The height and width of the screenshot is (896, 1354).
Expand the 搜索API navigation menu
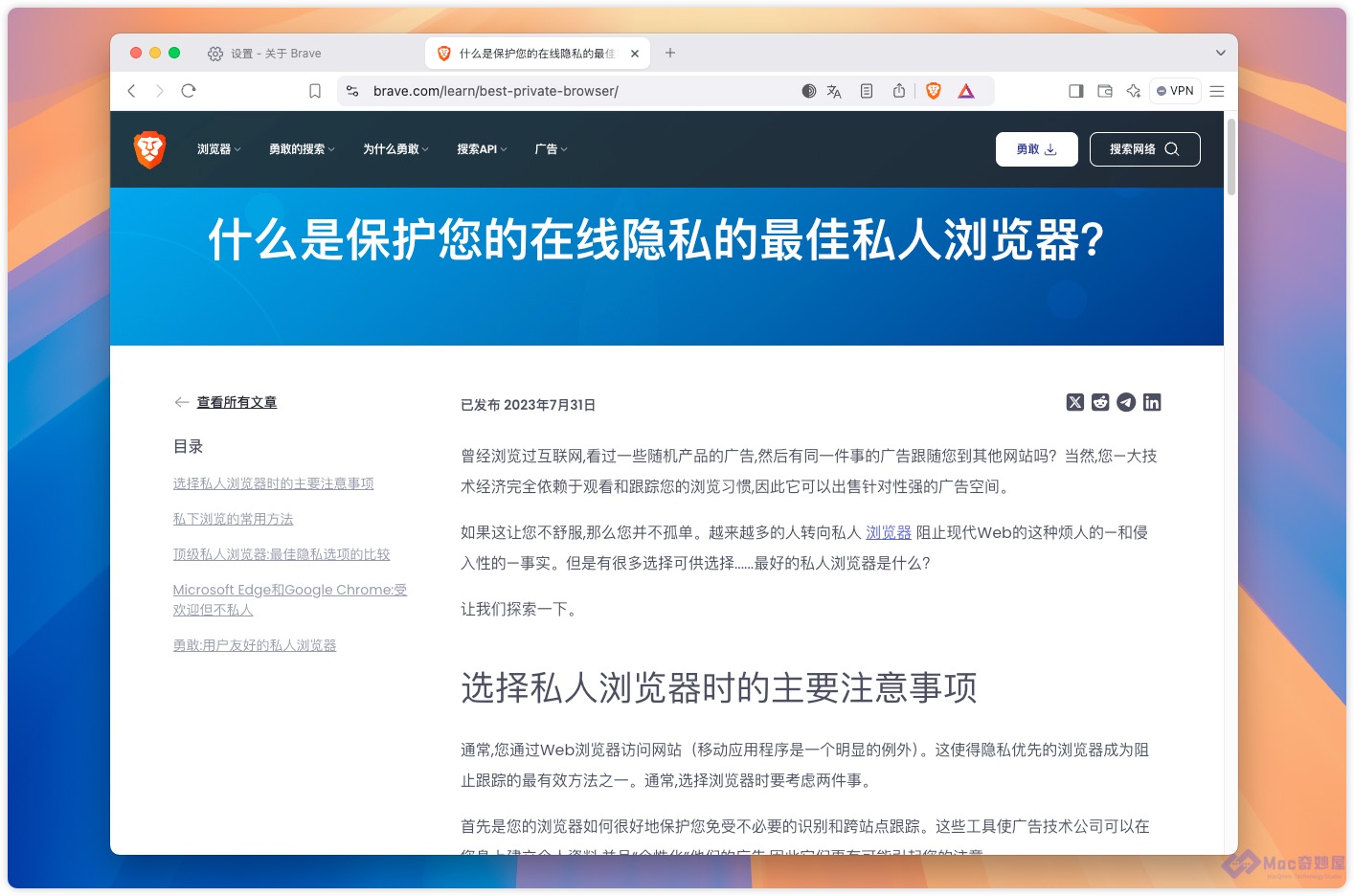coord(483,149)
